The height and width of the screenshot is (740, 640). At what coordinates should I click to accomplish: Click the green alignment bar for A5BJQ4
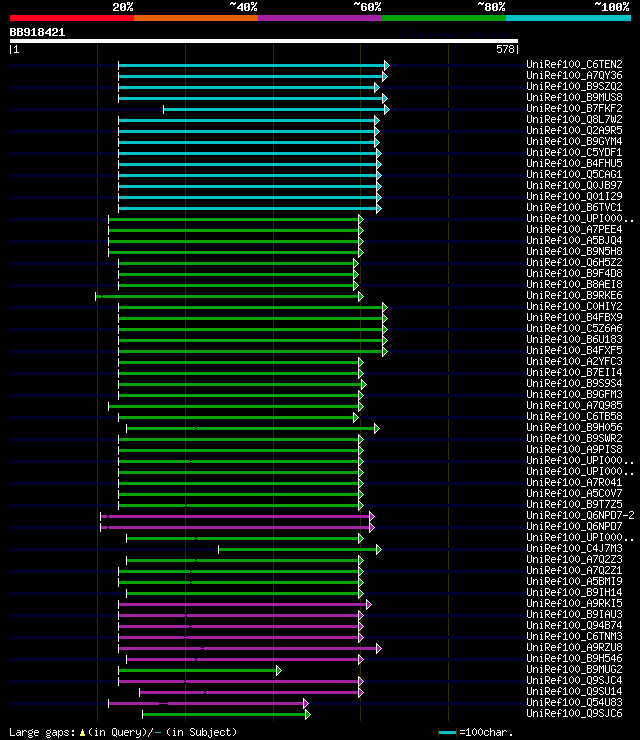click(x=234, y=242)
